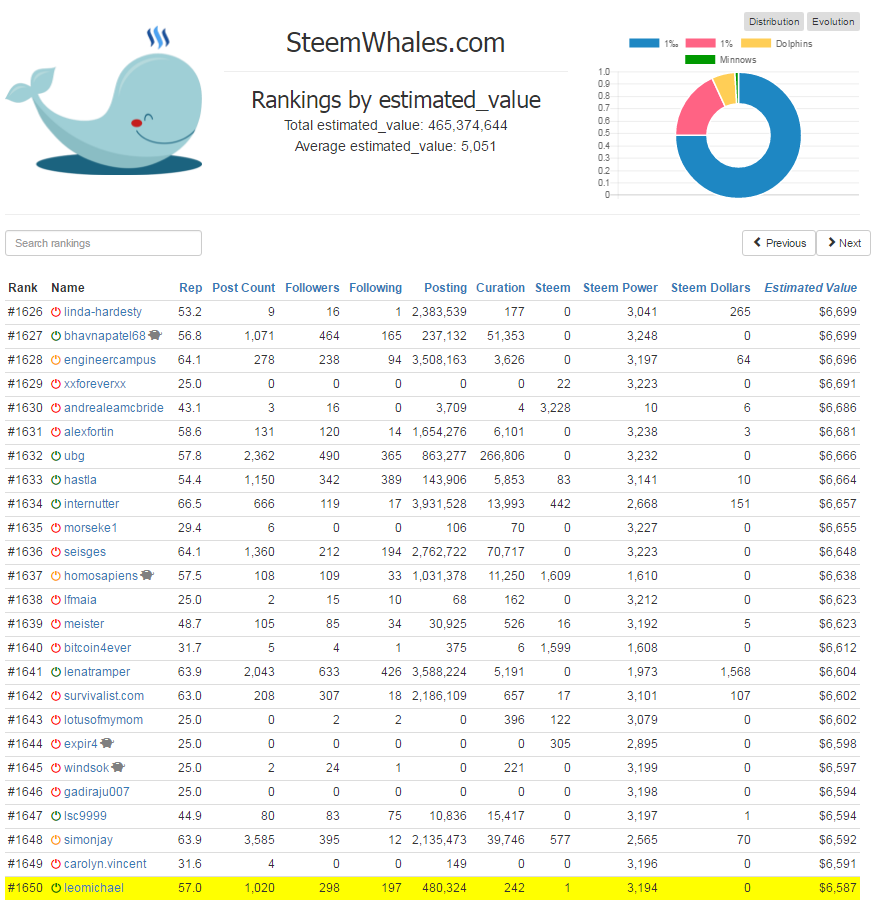The width and height of the screenshot is (871, 907).
Task: Go to the Next rankings page
Action: [843, 243]
